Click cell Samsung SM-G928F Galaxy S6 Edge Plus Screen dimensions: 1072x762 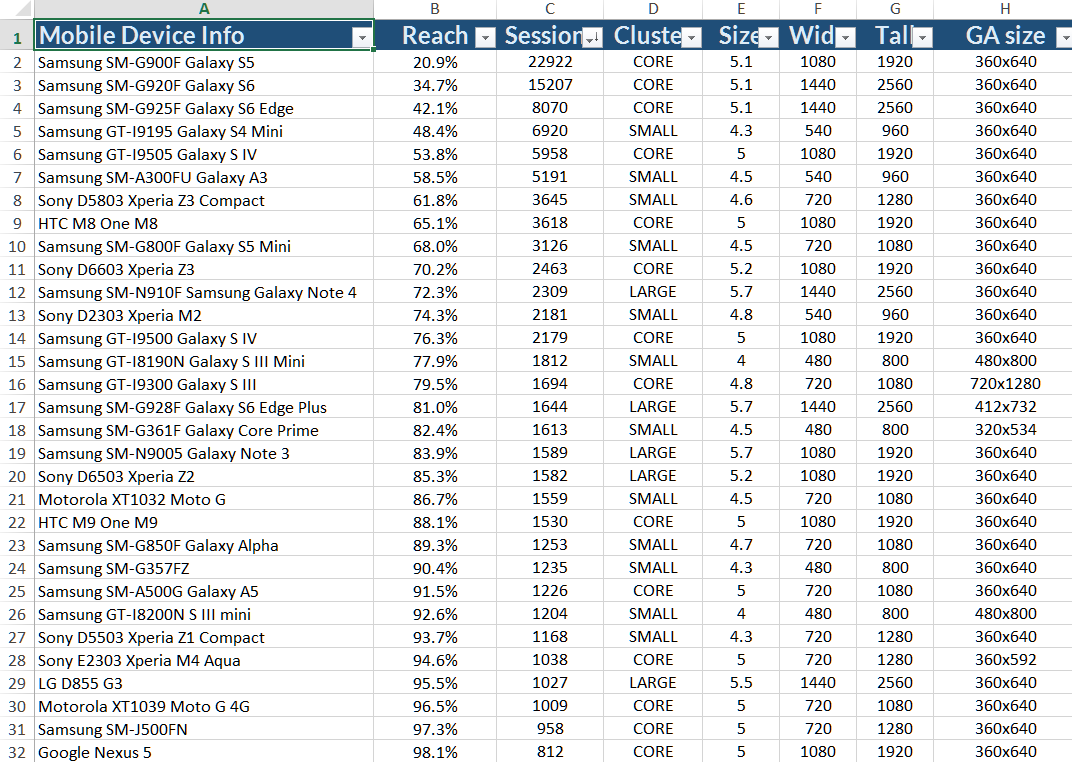point(204,407)
